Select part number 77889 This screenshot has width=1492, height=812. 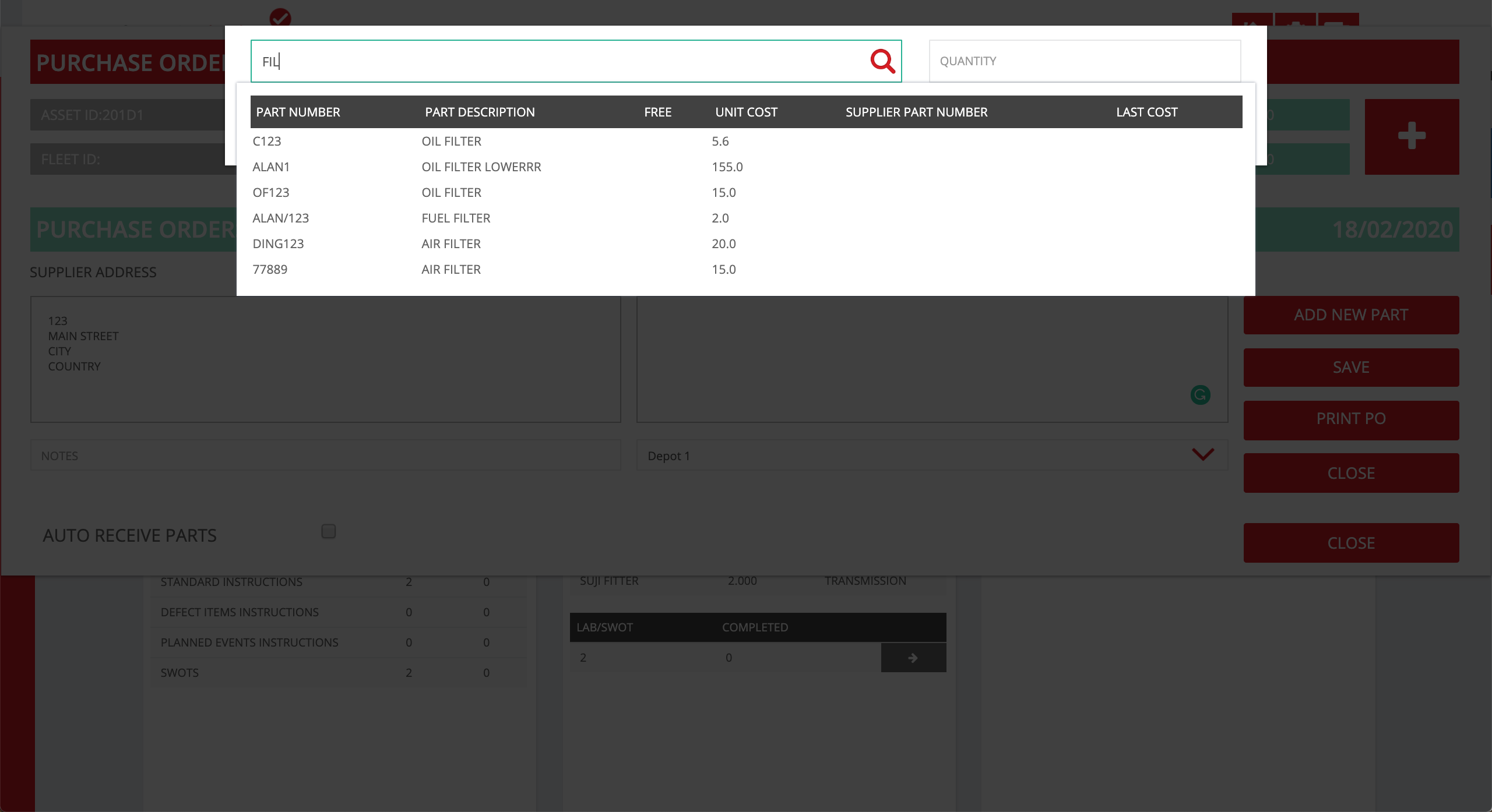[746, 270]
